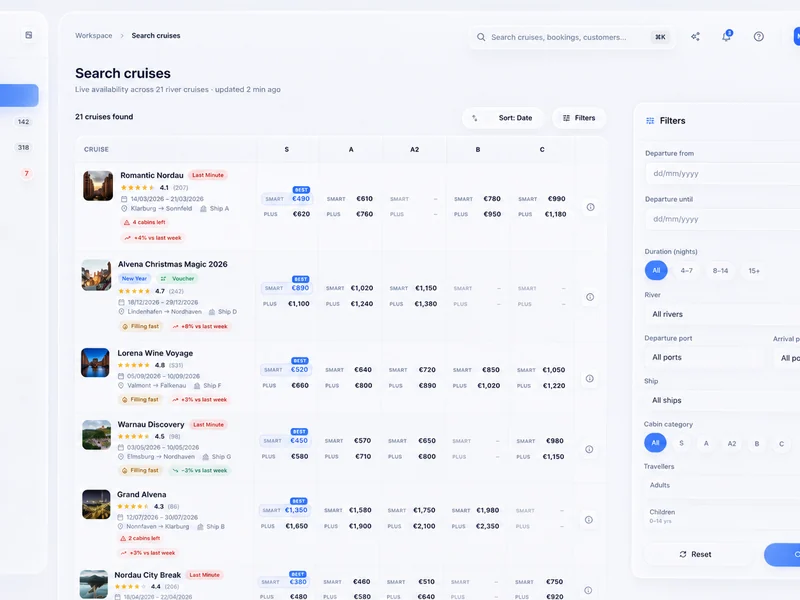Open the help question mark icon
Image resolution: width=800 pixels, height=600 pixels.
coord(759,36)
